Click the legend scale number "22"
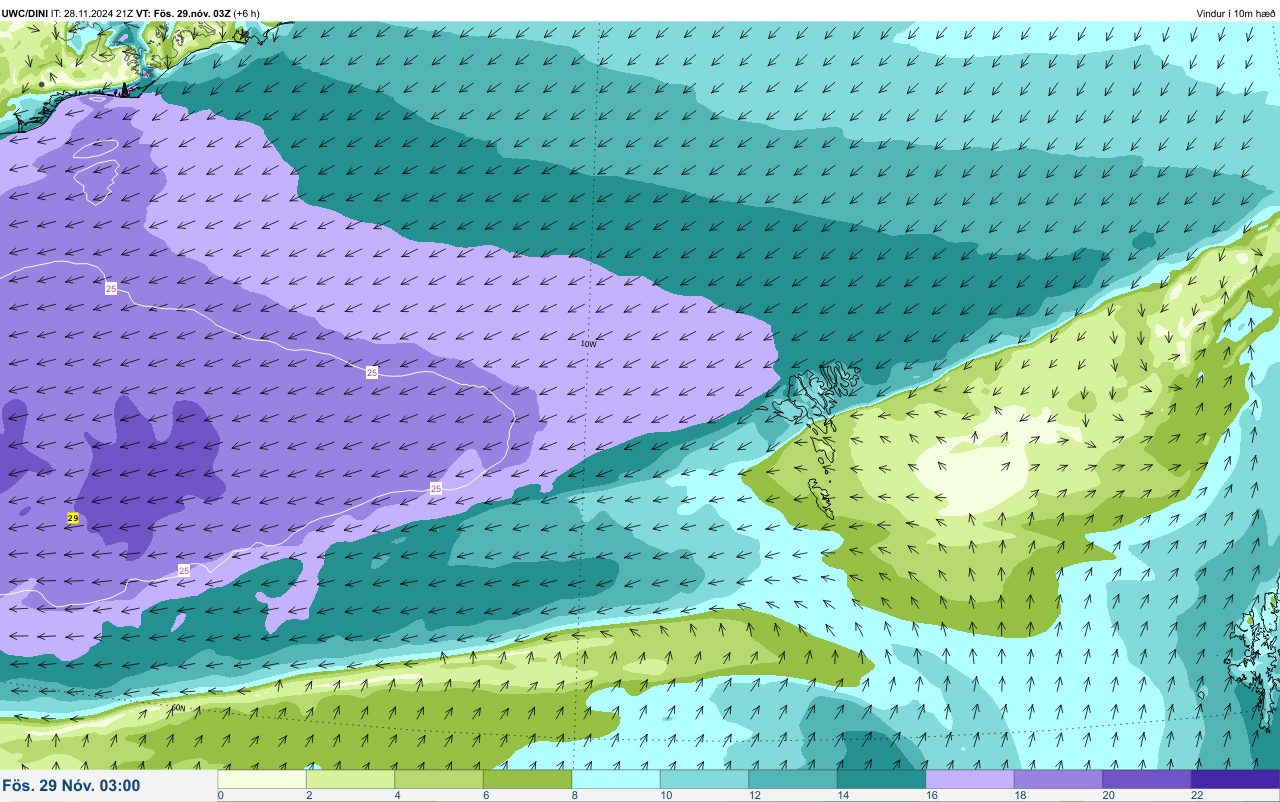The height and width of the screenshot is (802, 1280). pyautogui.click(x=1197, y=795)
